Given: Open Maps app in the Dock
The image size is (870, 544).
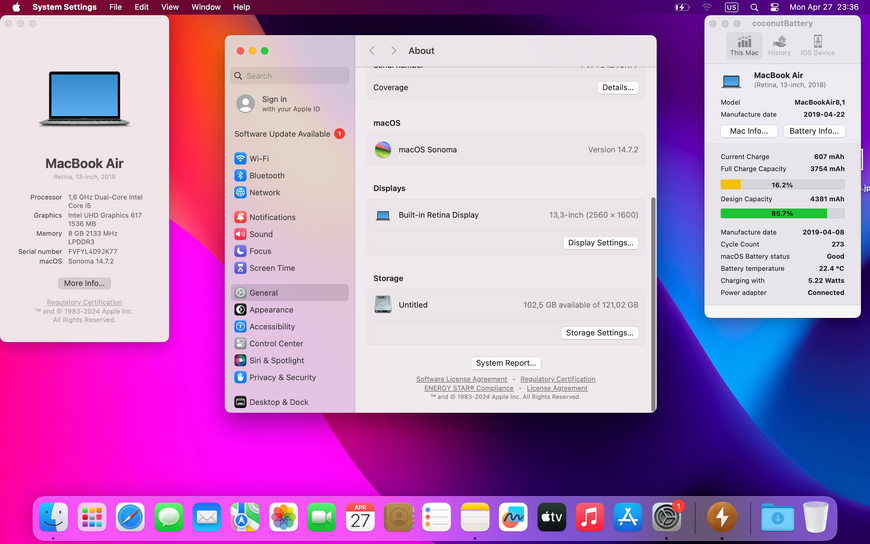Looking at the screenshot, I should pos(245,517).
